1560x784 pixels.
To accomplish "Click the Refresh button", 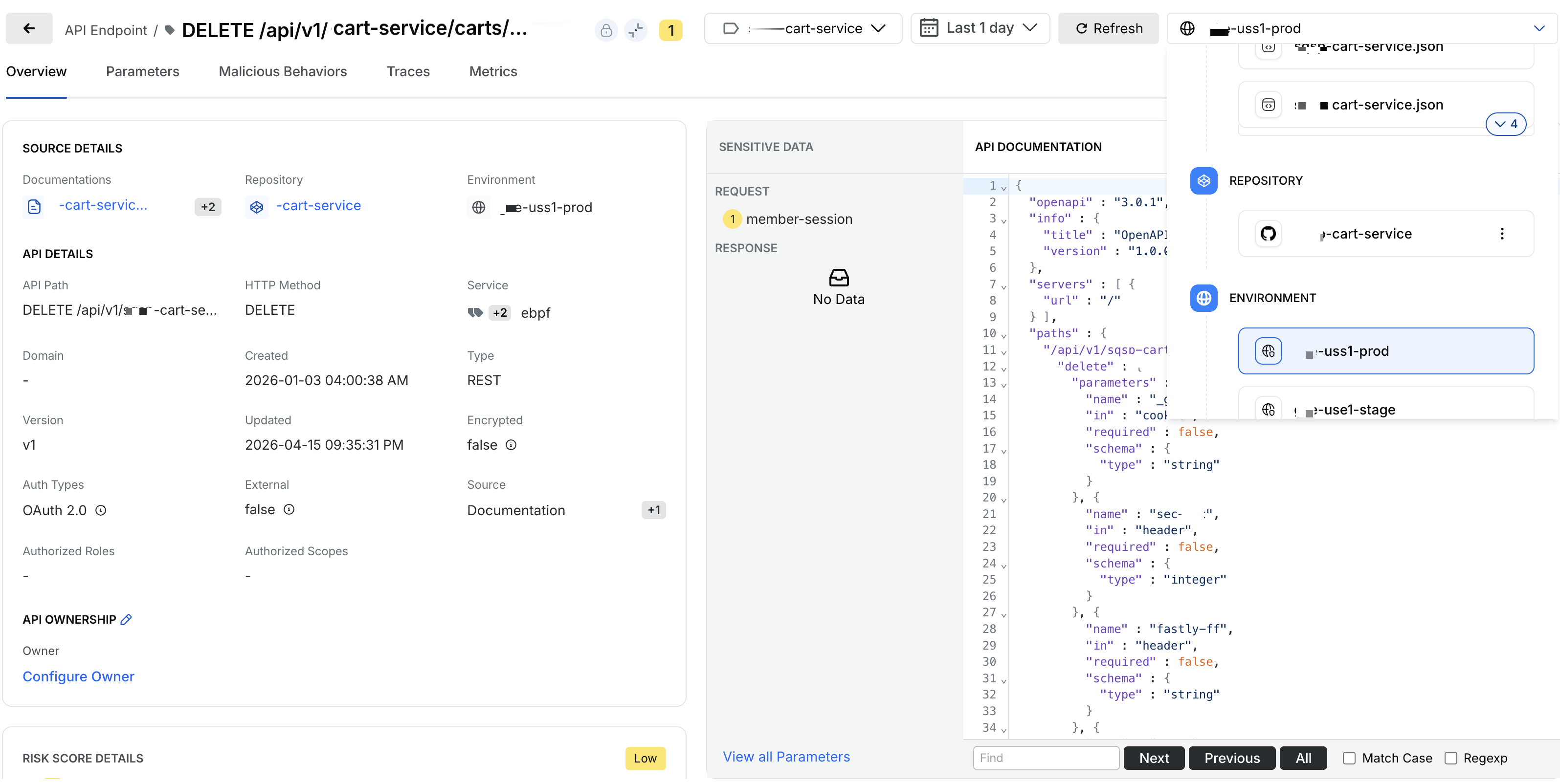I will (1108, 28).
